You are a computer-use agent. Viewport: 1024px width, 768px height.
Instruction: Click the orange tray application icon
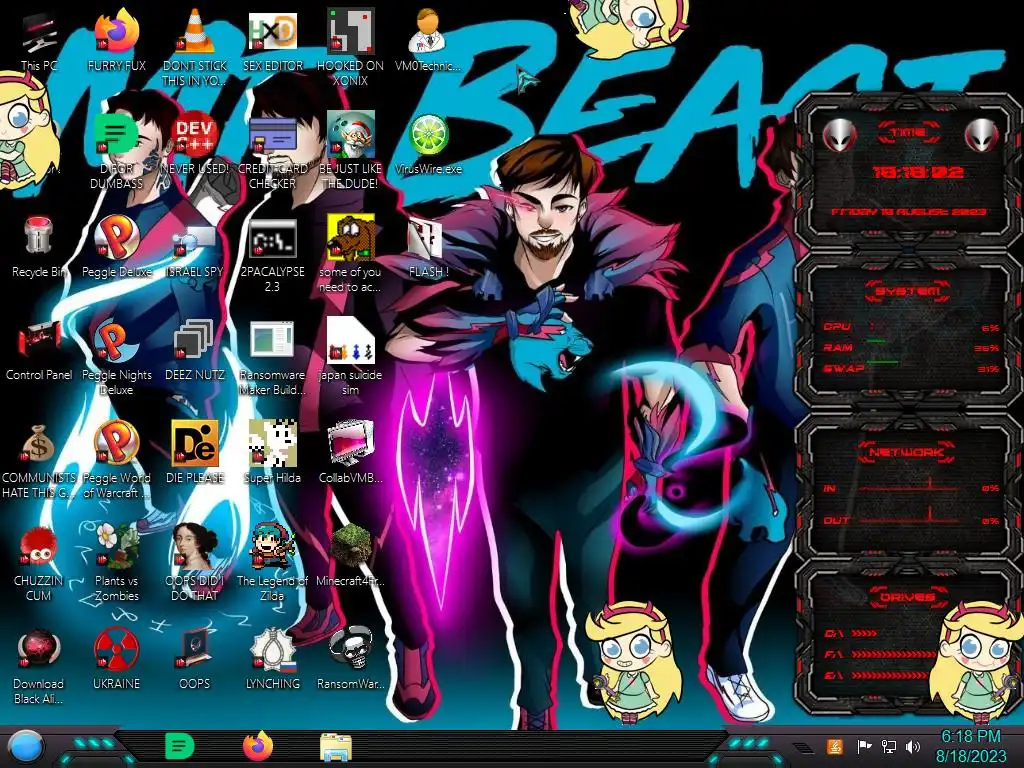tap(835, 746)
